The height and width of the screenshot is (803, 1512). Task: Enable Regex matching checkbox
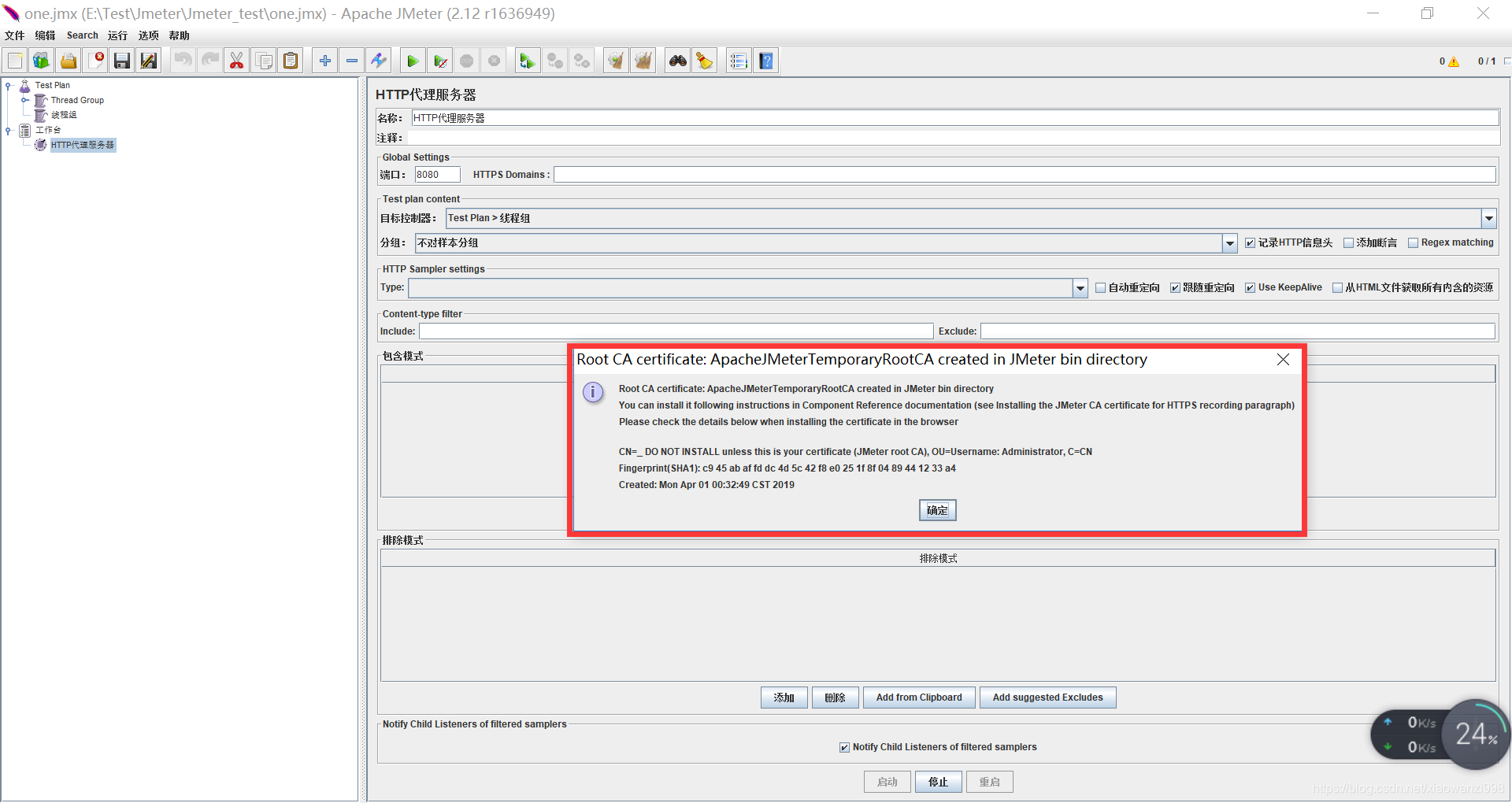(1413, 242)
